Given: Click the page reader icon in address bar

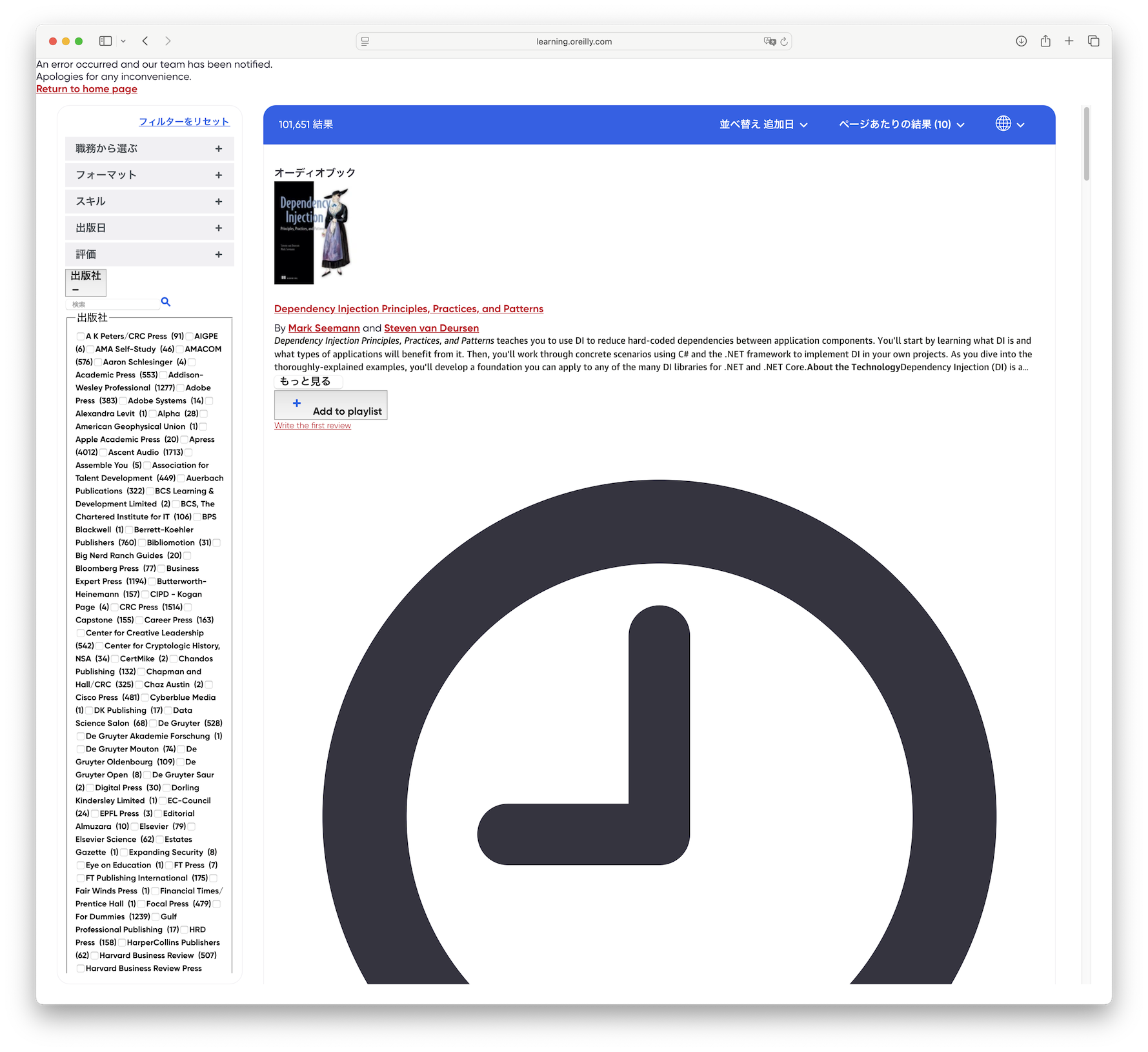Looking at the screenshot, I should pyautogui.click(x=365, y=41).
